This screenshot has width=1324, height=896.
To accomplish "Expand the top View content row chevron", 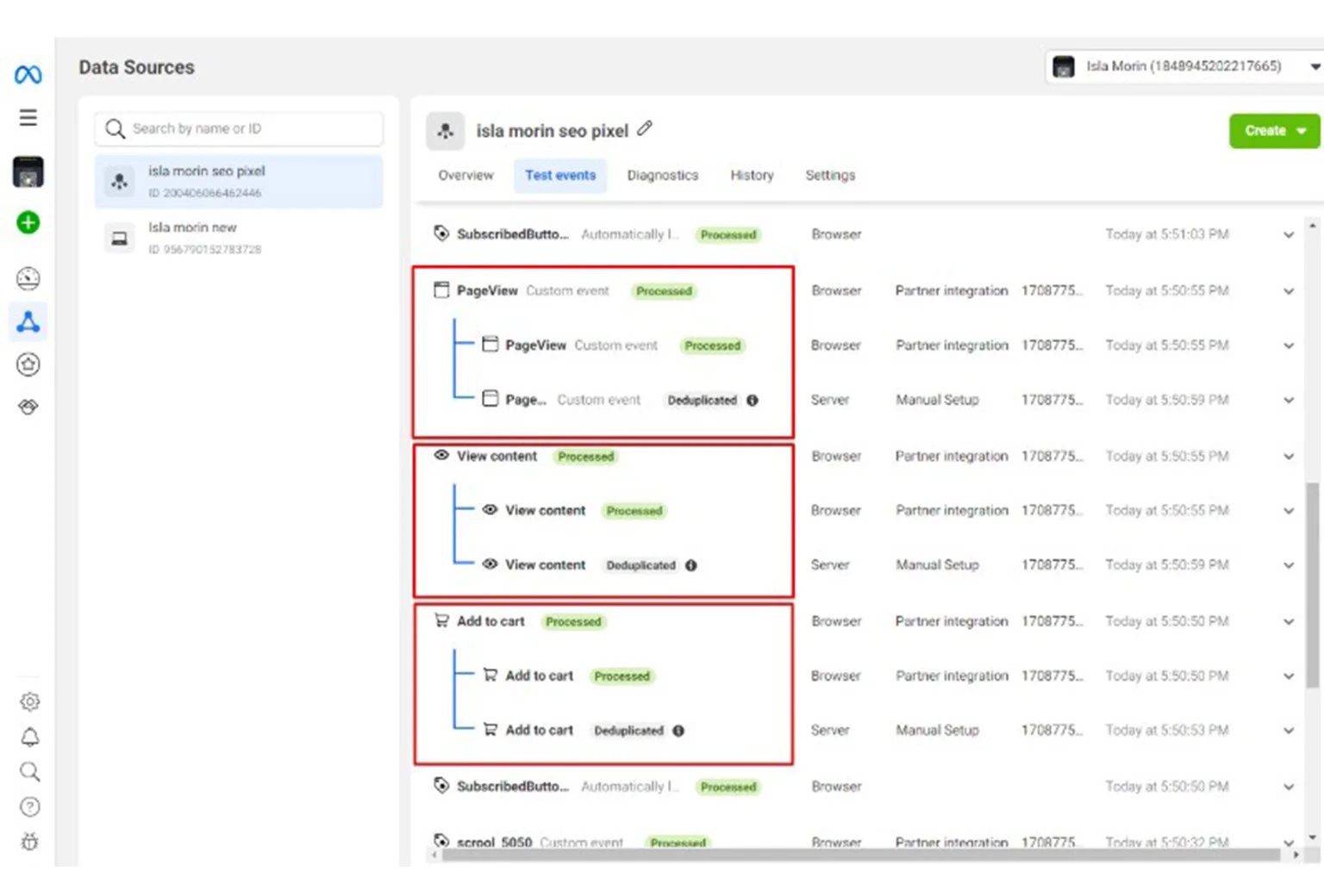I will (1289, 457).
